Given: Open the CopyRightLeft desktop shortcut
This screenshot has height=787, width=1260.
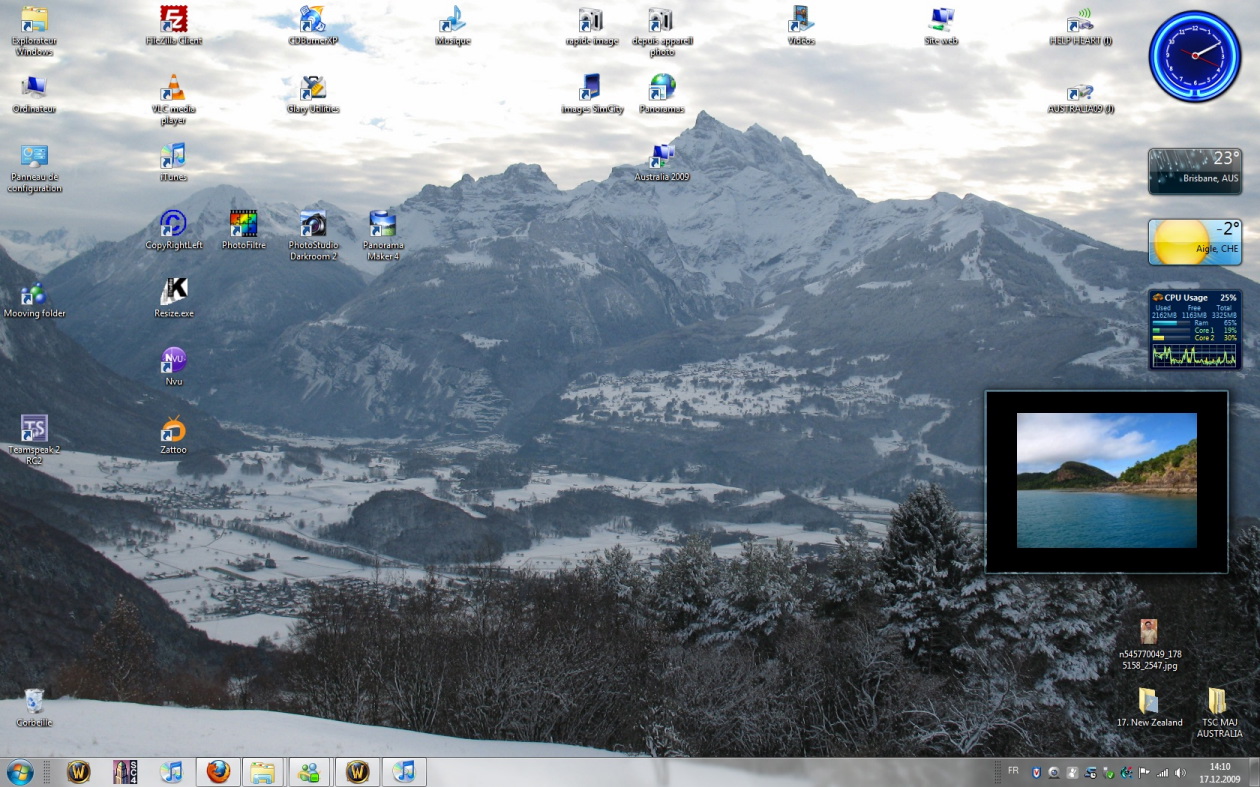Looking at the screenshot, I should (x=174, y=224).
